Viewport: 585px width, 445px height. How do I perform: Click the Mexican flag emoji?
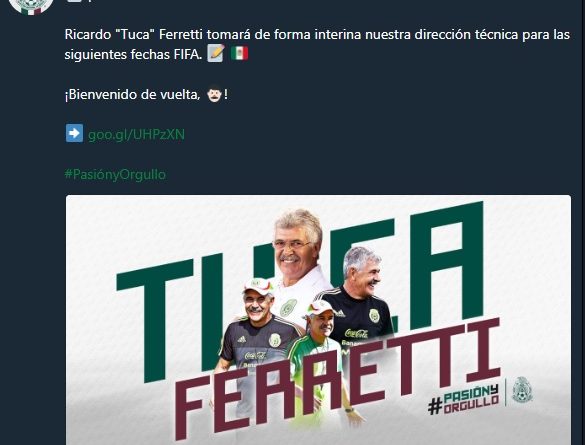(239, 54)
